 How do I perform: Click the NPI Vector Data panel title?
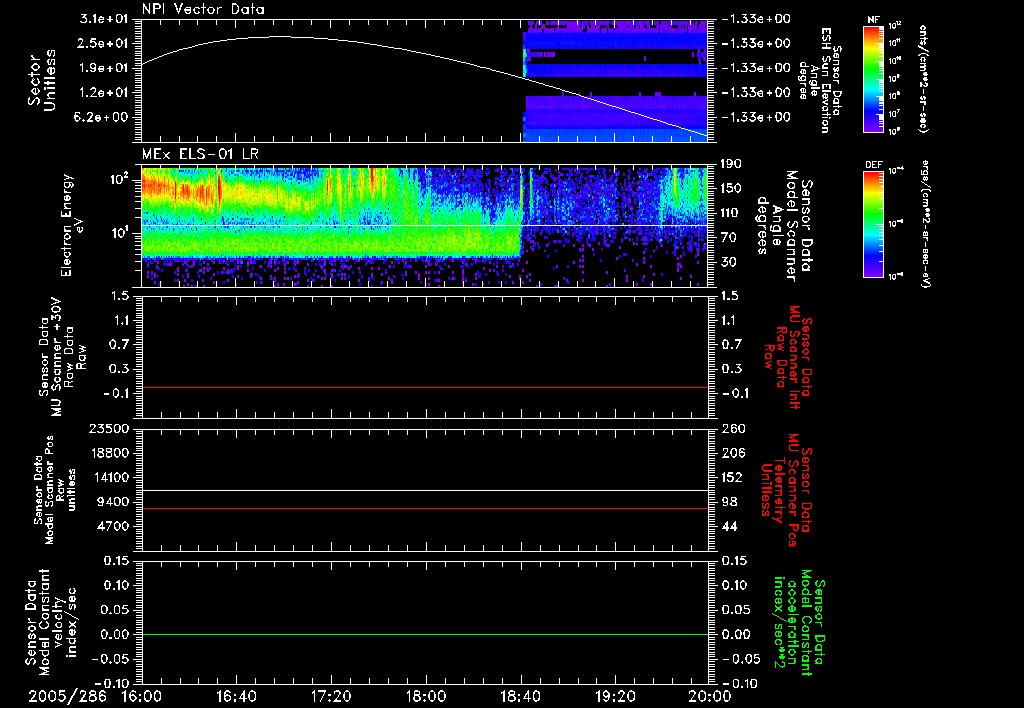[x=203, y=9]
